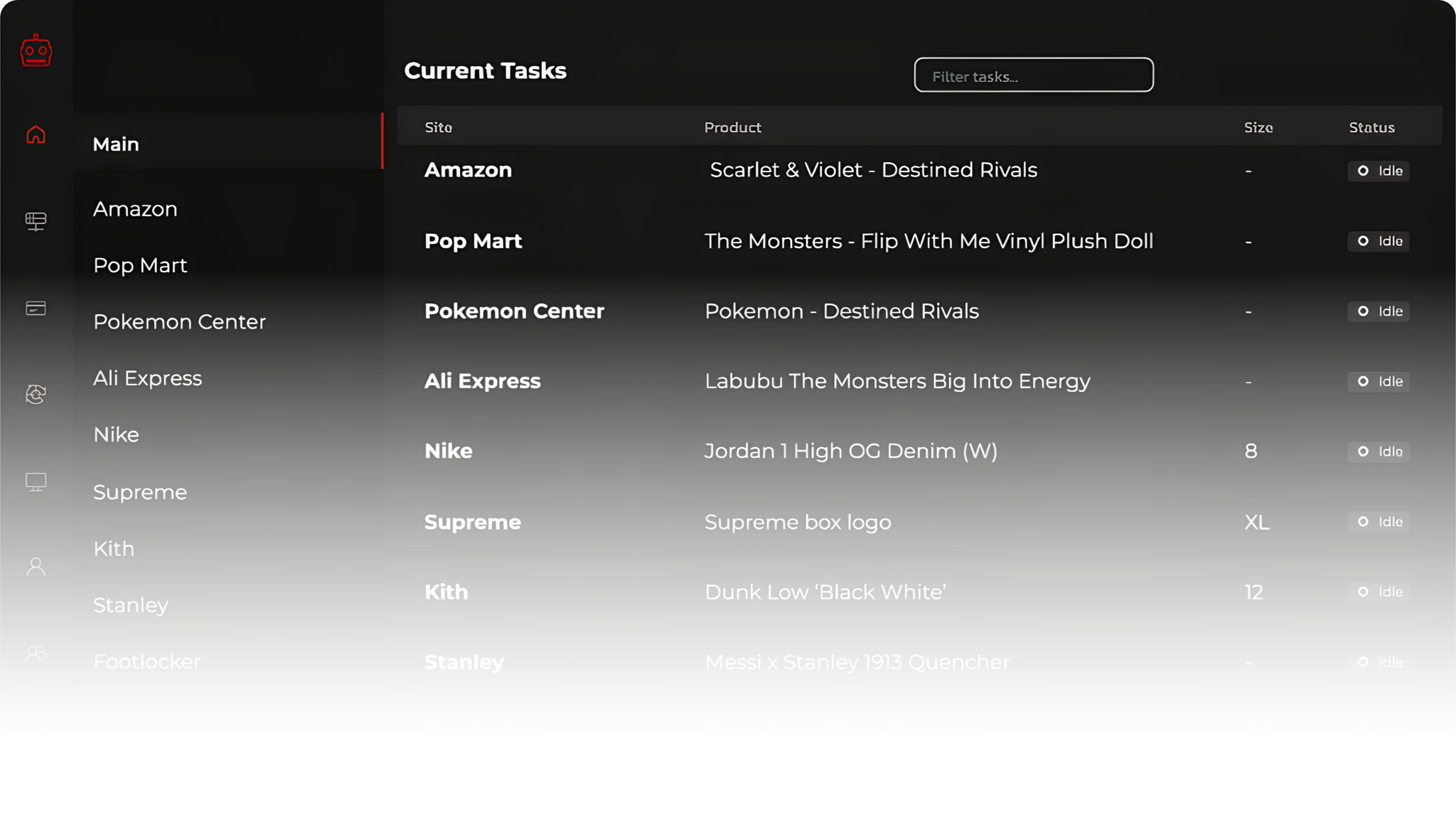This screenshot has width=1456, height=822.
Task: Switch to Pokemon Center in side menu
Action: coord(179,322)
